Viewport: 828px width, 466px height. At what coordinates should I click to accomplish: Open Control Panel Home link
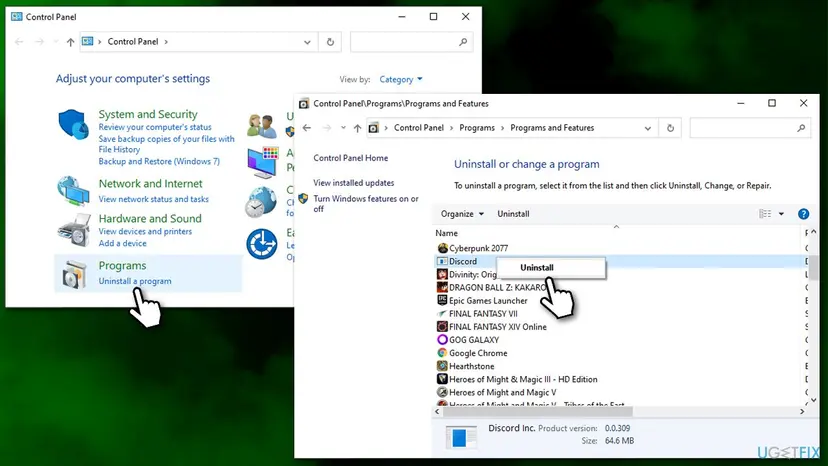(x=351, y=158)
